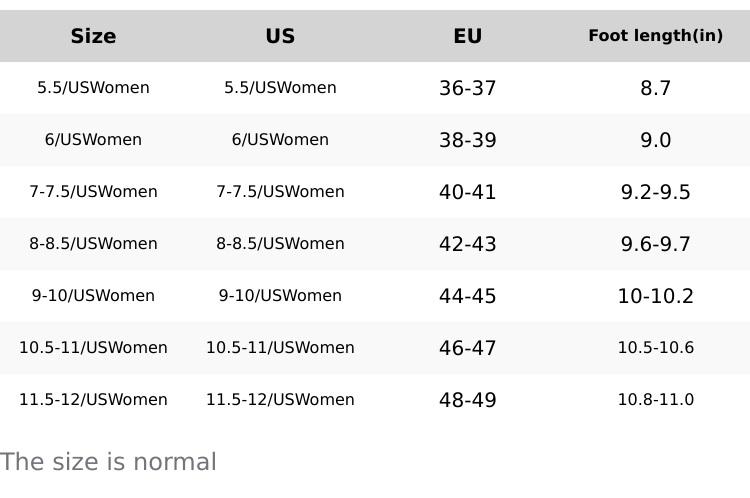This screenshot has height=498, width=750.
Task: Click the Foot length(in) header
Action: tap(655, 36)
